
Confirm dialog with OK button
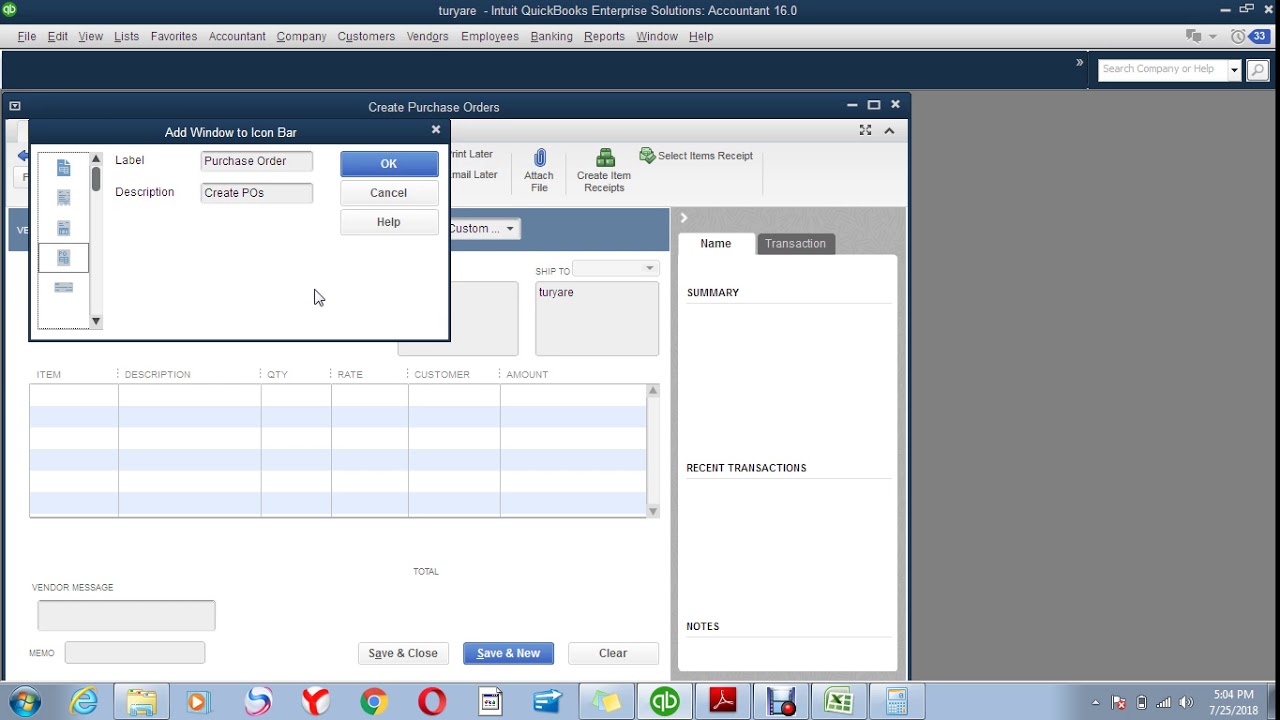tap(389, 164)
